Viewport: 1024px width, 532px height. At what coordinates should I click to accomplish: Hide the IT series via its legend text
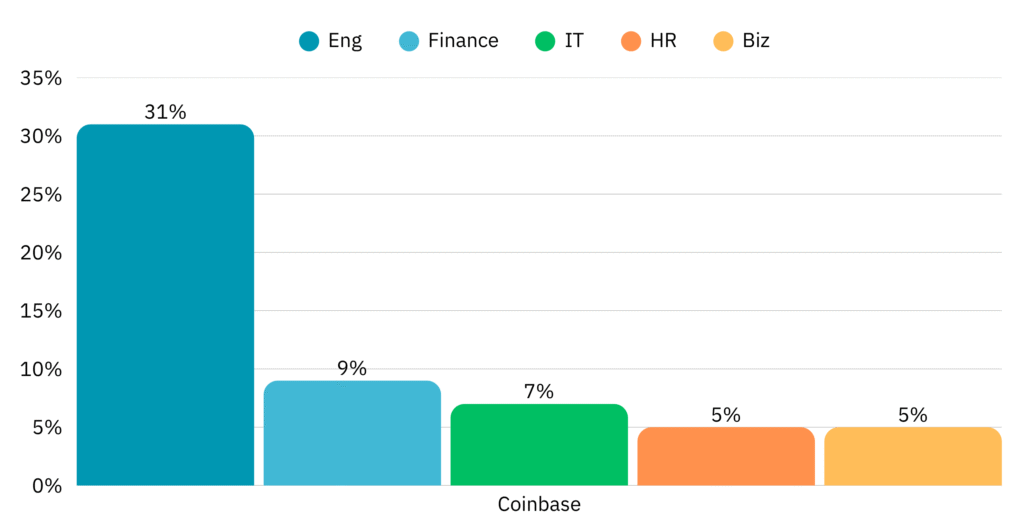tap(574, 41)
